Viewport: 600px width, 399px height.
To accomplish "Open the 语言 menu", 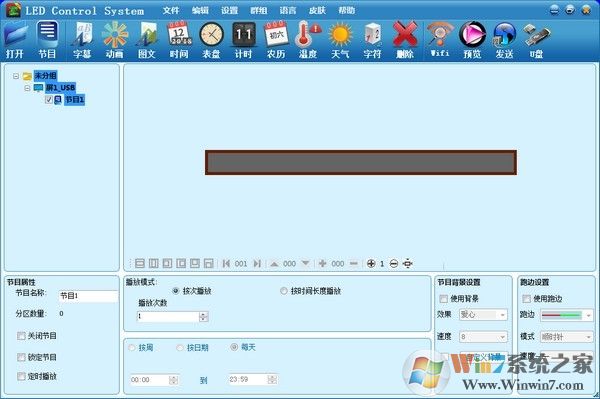I will pyautogui.click(x=288, y=10).
